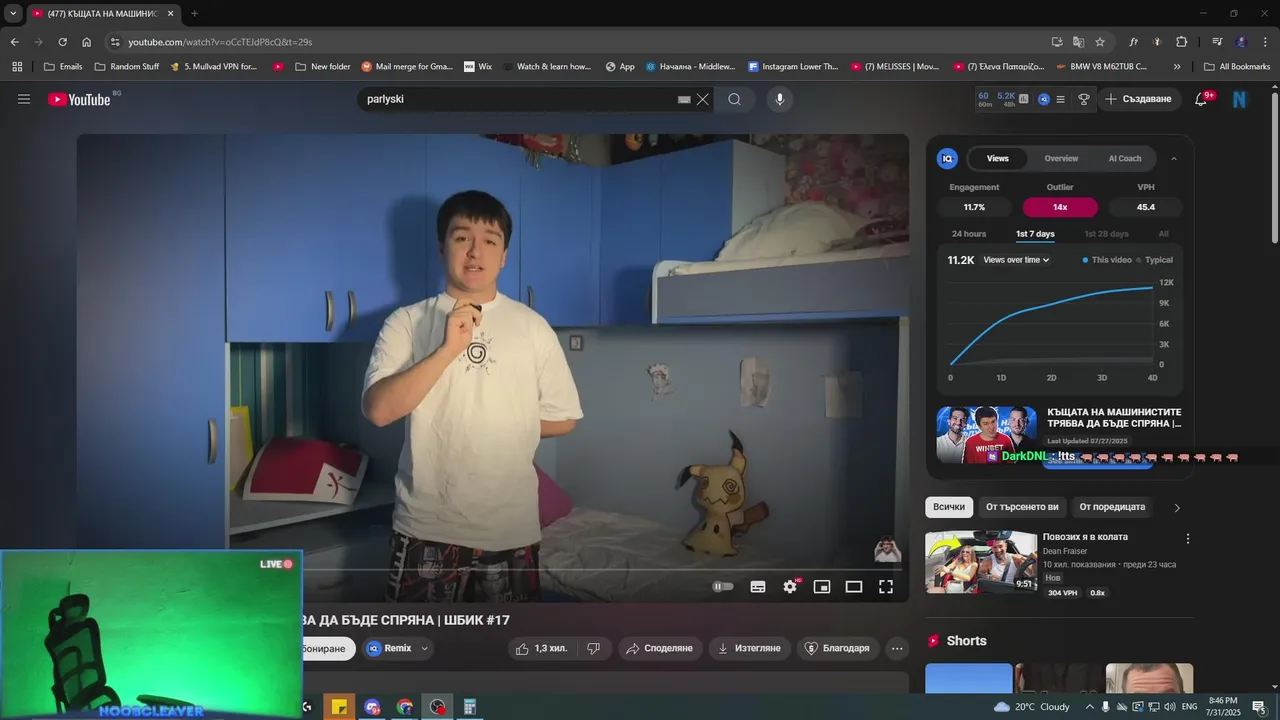
Task: Open the Chrome extensions puzzle icon
Action: [x=1181, y=42]
